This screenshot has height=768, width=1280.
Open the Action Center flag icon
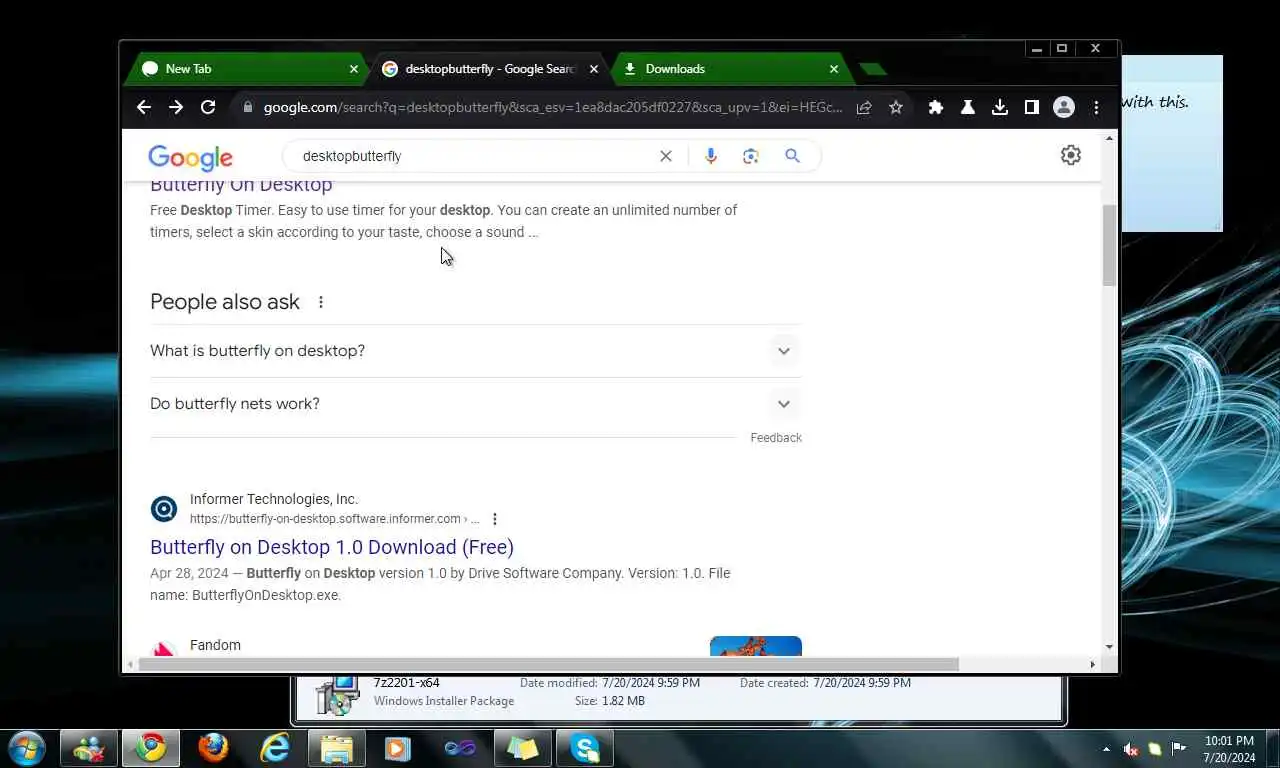pyautogui.click(x=1180, y=749)
